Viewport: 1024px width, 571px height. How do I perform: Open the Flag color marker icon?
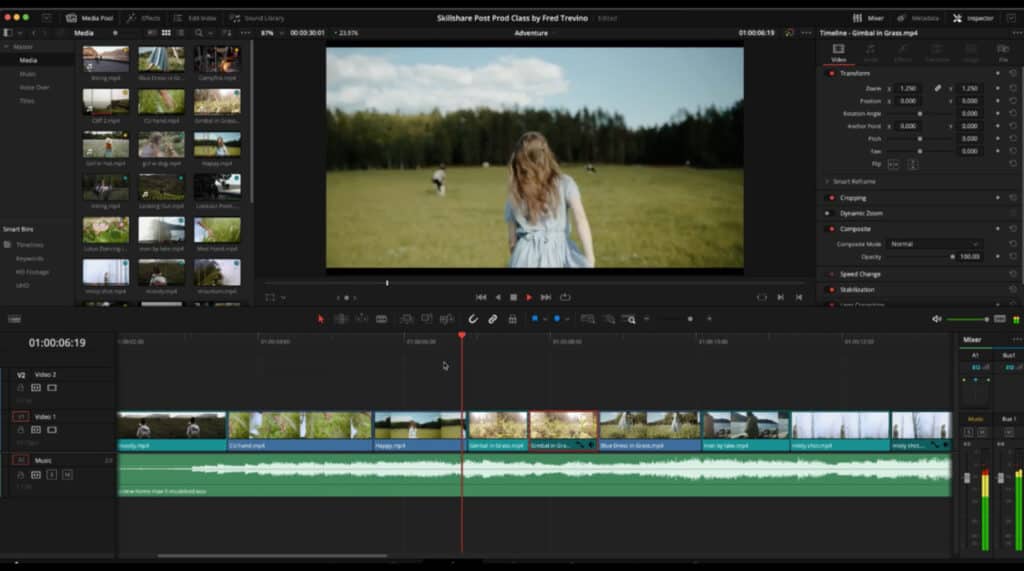point(534,319)
